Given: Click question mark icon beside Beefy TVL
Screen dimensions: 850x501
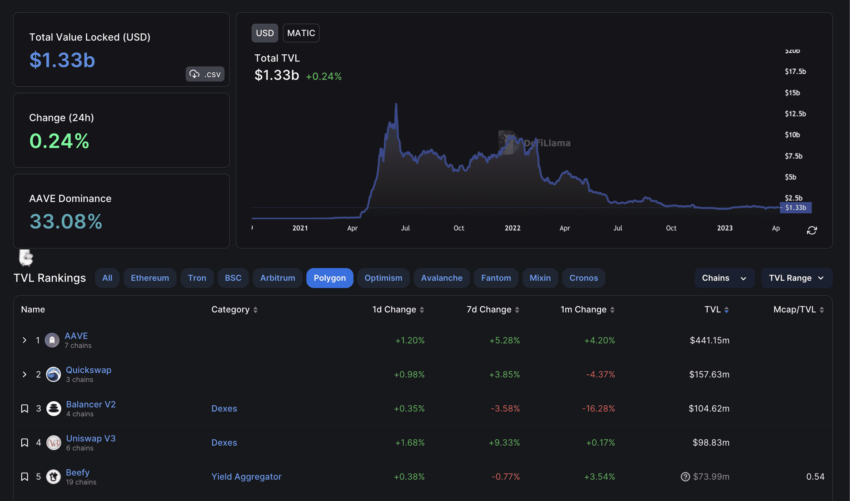Looking at the screenshot, I should tap(685, 477).
